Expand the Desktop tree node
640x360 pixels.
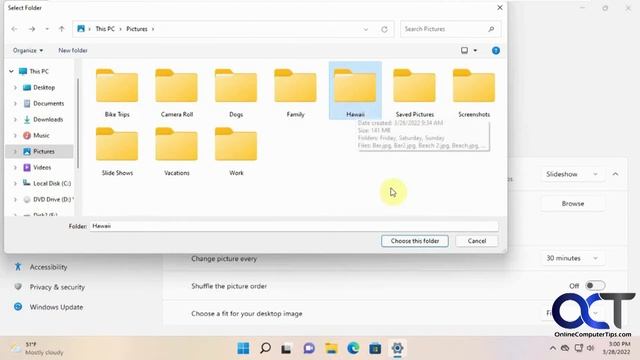[x=15, y=87]
